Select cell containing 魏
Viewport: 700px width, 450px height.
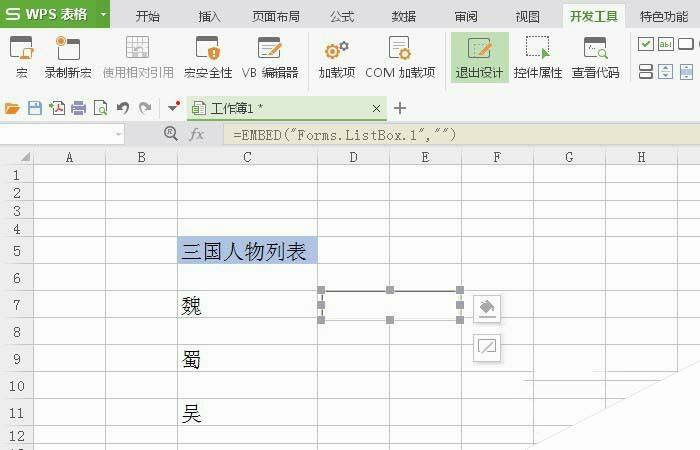click(247, 305)
